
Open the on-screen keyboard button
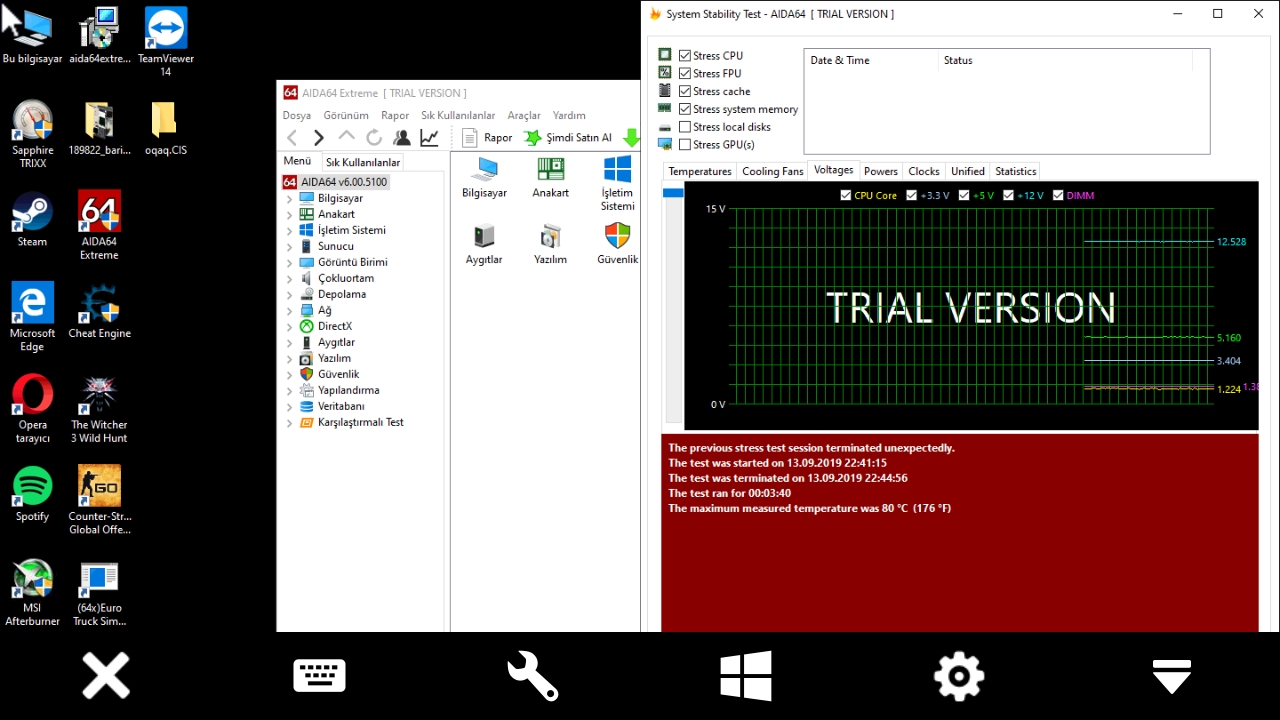pos(319,676)
